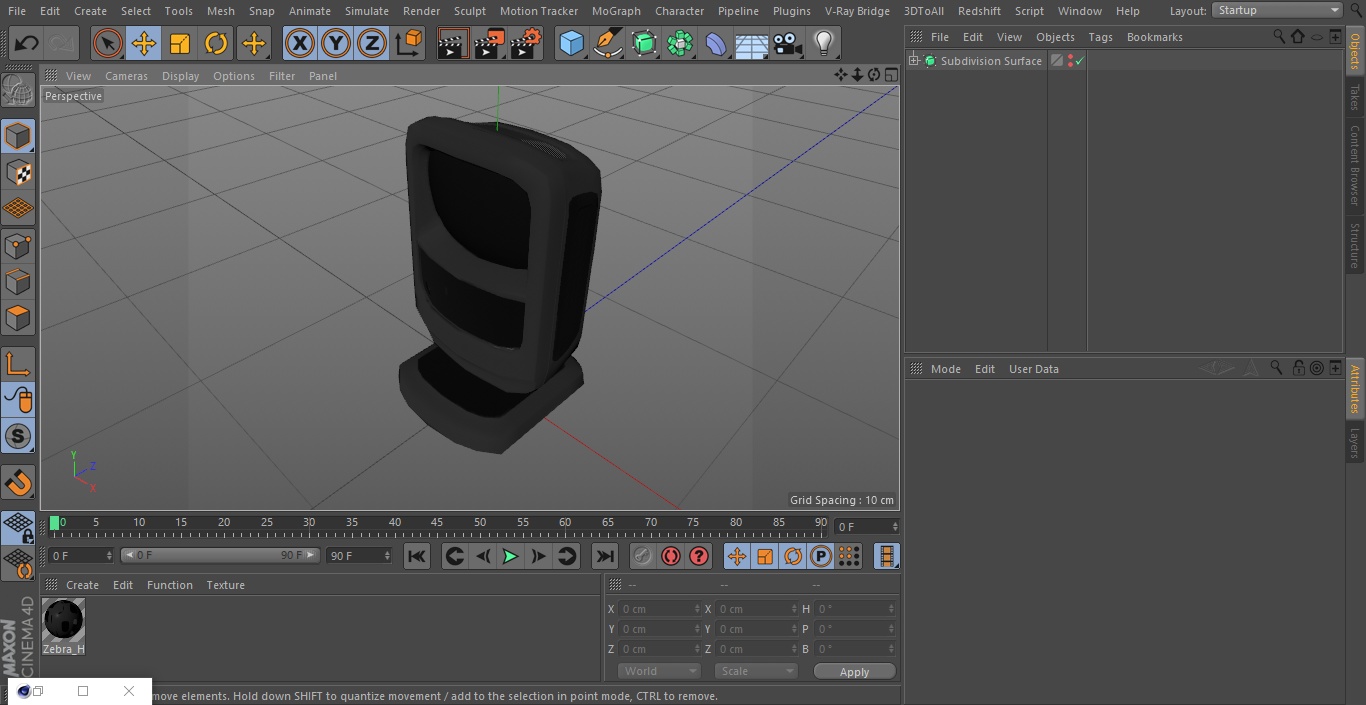Image resolution: width=1366 pixels, height=705 pixels.
Task: Open the World coordinate system dropdown
Action: (x=659, y=671)
